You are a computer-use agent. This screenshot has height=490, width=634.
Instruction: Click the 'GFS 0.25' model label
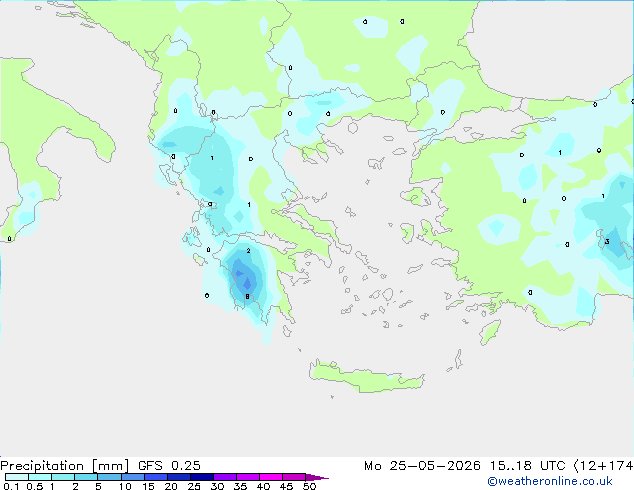(x=169, y=465)
